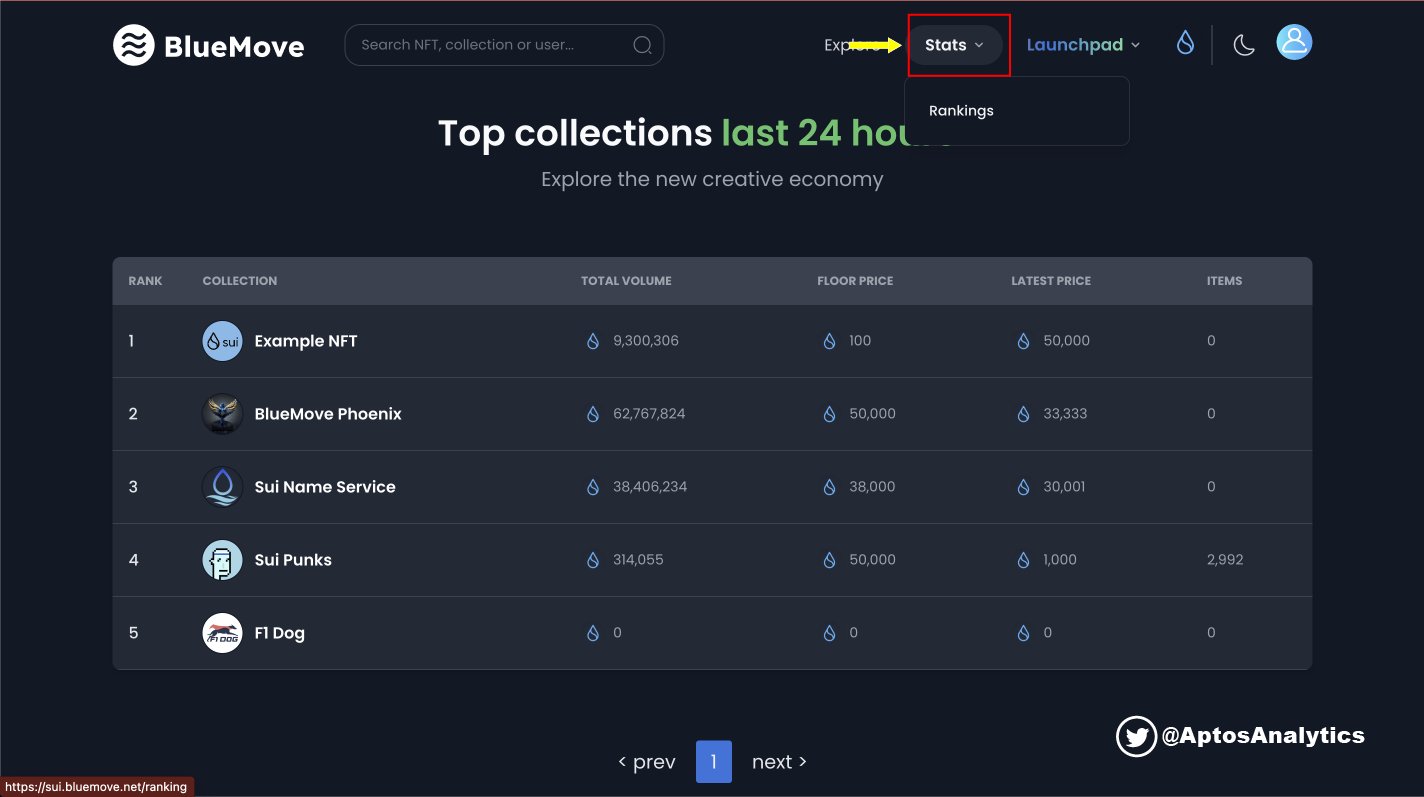
Task: Select page 1 in the pagination control
Action: click(713, 761)
